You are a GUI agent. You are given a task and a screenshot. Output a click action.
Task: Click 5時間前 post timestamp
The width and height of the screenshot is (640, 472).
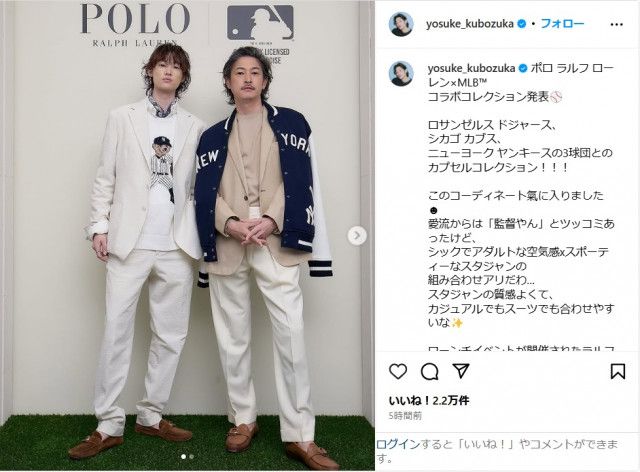405,416
